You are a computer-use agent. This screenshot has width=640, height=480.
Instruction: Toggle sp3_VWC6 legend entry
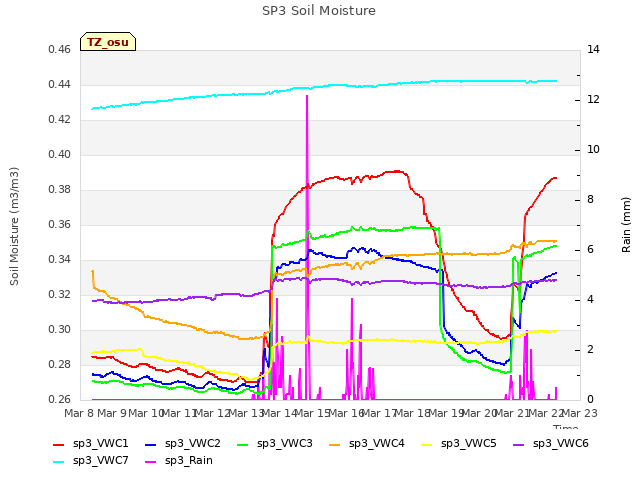551,444
